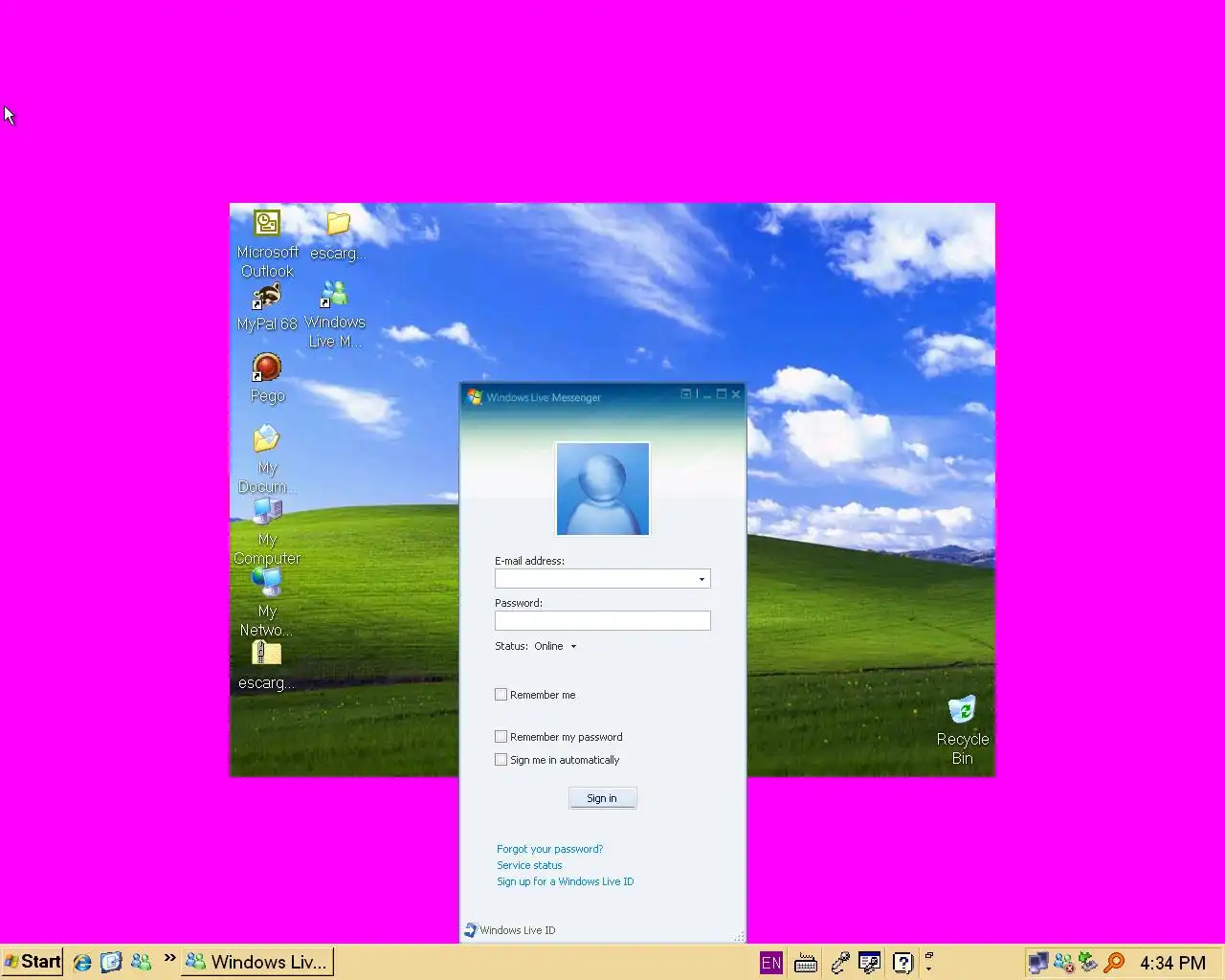Screen dimensions: 1225x980
Task: Maximize the Windows Live Messenger window
Action: 722,393
